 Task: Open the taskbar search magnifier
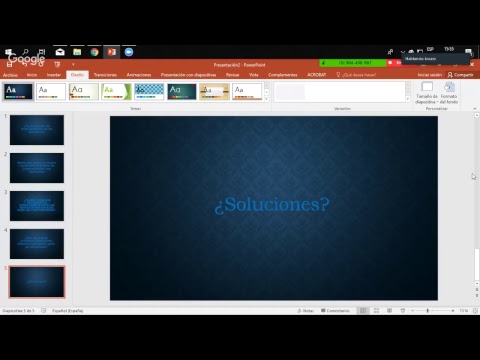click(x=25, y=52)
